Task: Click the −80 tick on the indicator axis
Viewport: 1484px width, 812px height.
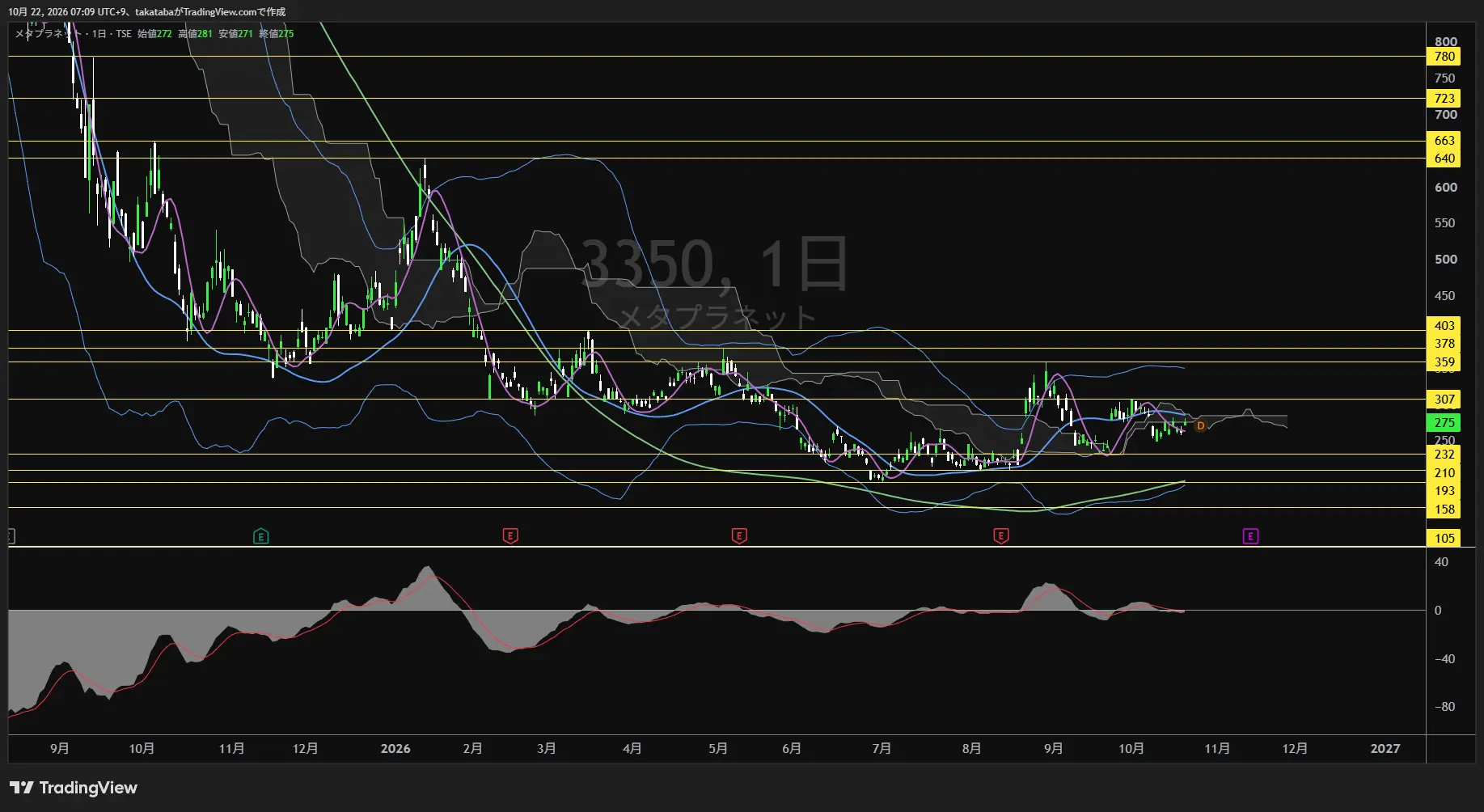Action: point(1444,707)
